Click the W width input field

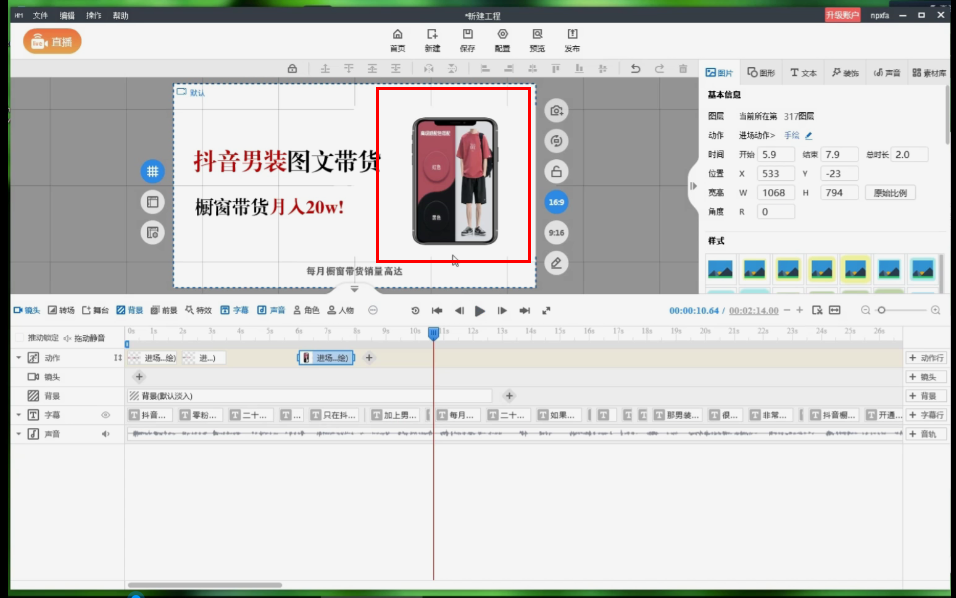point(775,192)
